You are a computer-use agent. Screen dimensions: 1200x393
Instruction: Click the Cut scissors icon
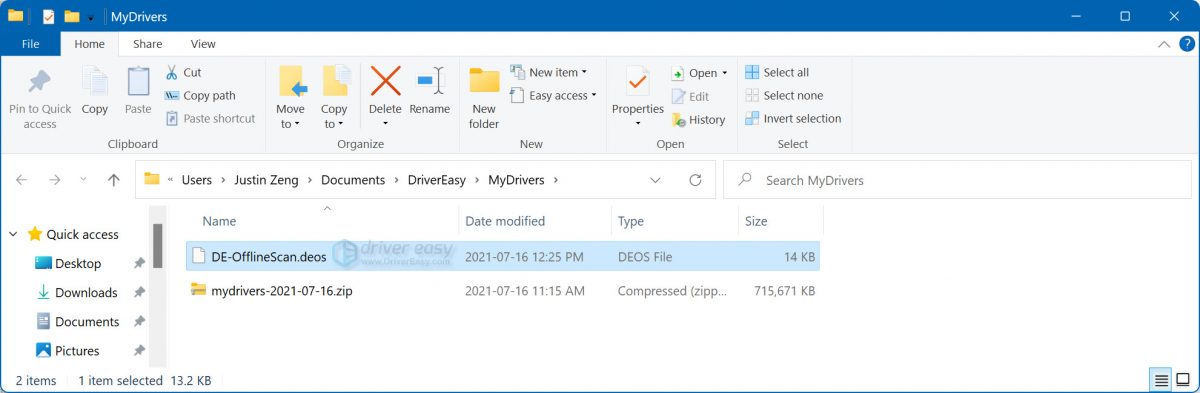pos(172,72)
